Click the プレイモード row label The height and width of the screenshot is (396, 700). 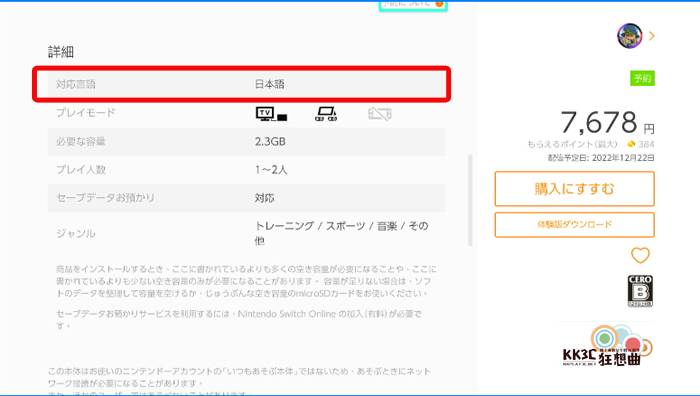[85, 113]
